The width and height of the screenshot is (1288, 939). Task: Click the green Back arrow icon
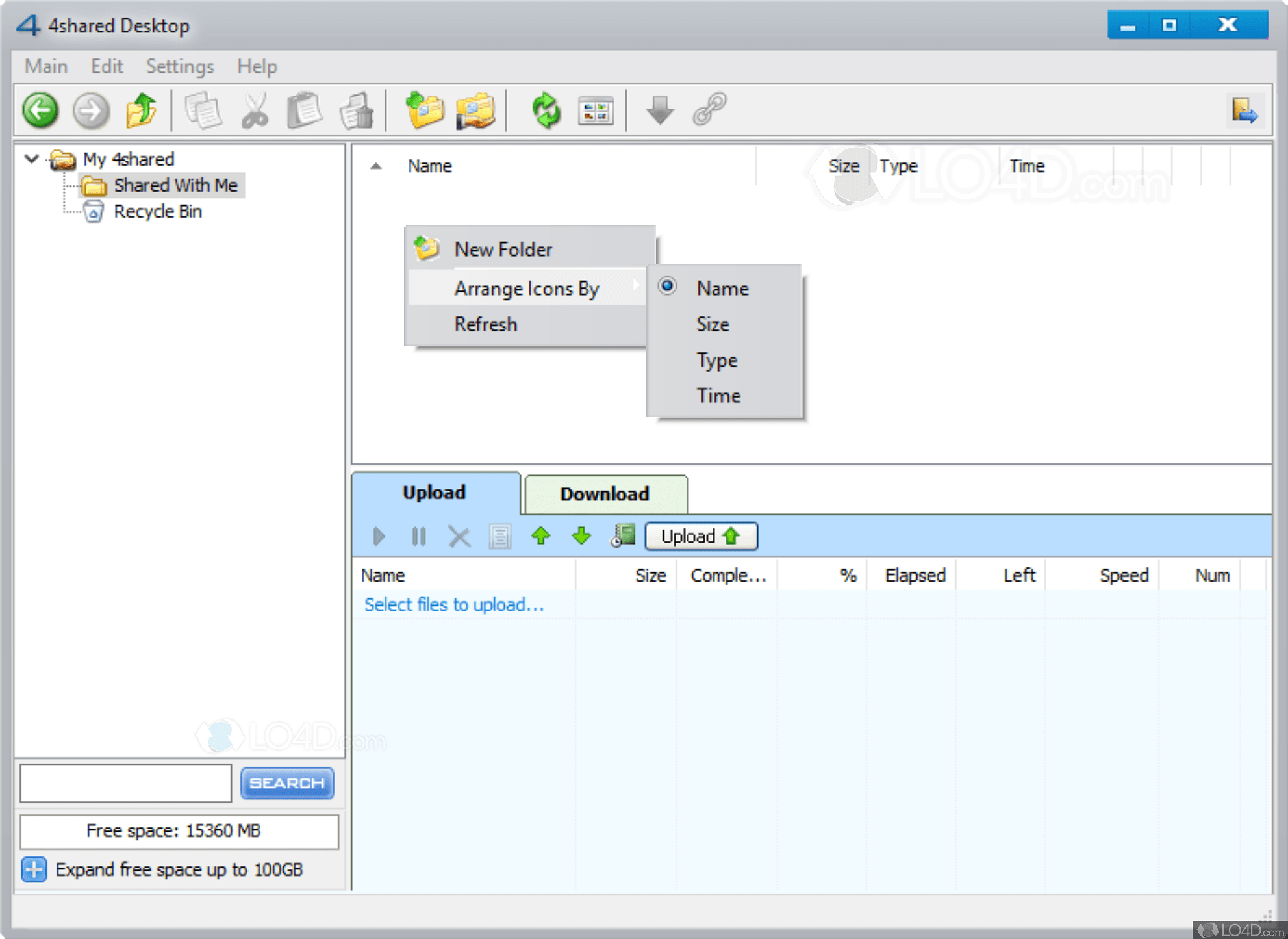[40, 110]
